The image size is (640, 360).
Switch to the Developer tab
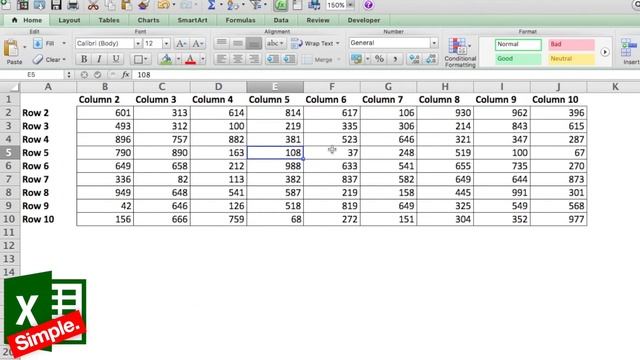point(364,20)
